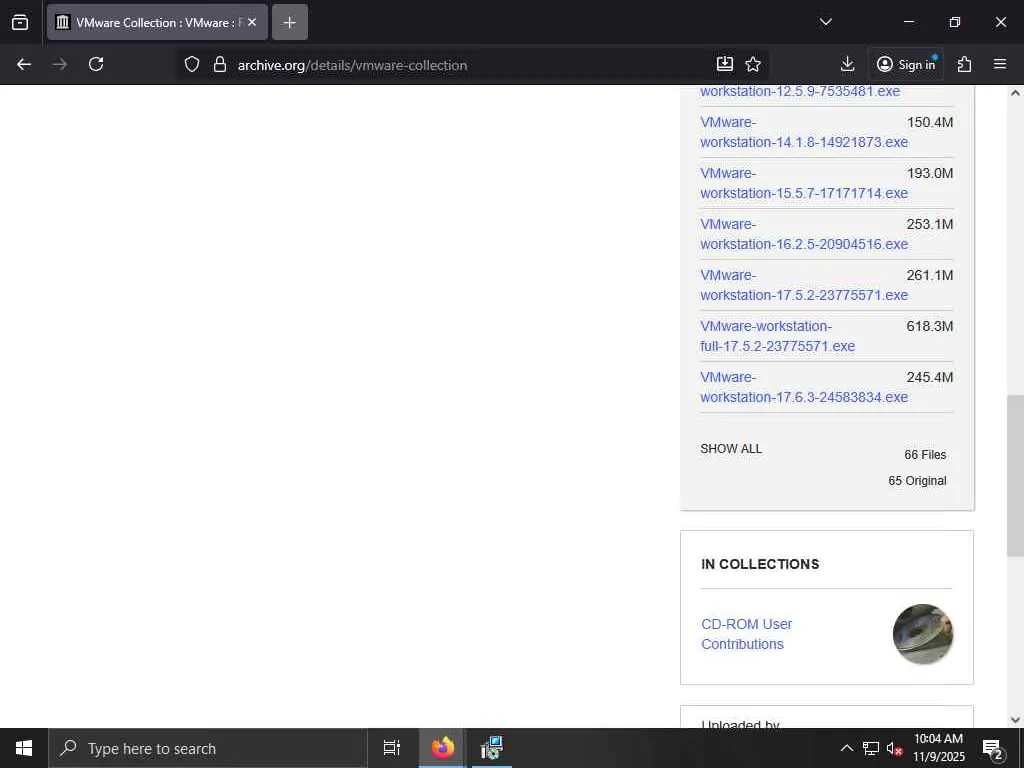Open Firefox View icon in tab bar
This screenshot has height=768, width=1024.
pyautogui.click(x=20, y=22)
